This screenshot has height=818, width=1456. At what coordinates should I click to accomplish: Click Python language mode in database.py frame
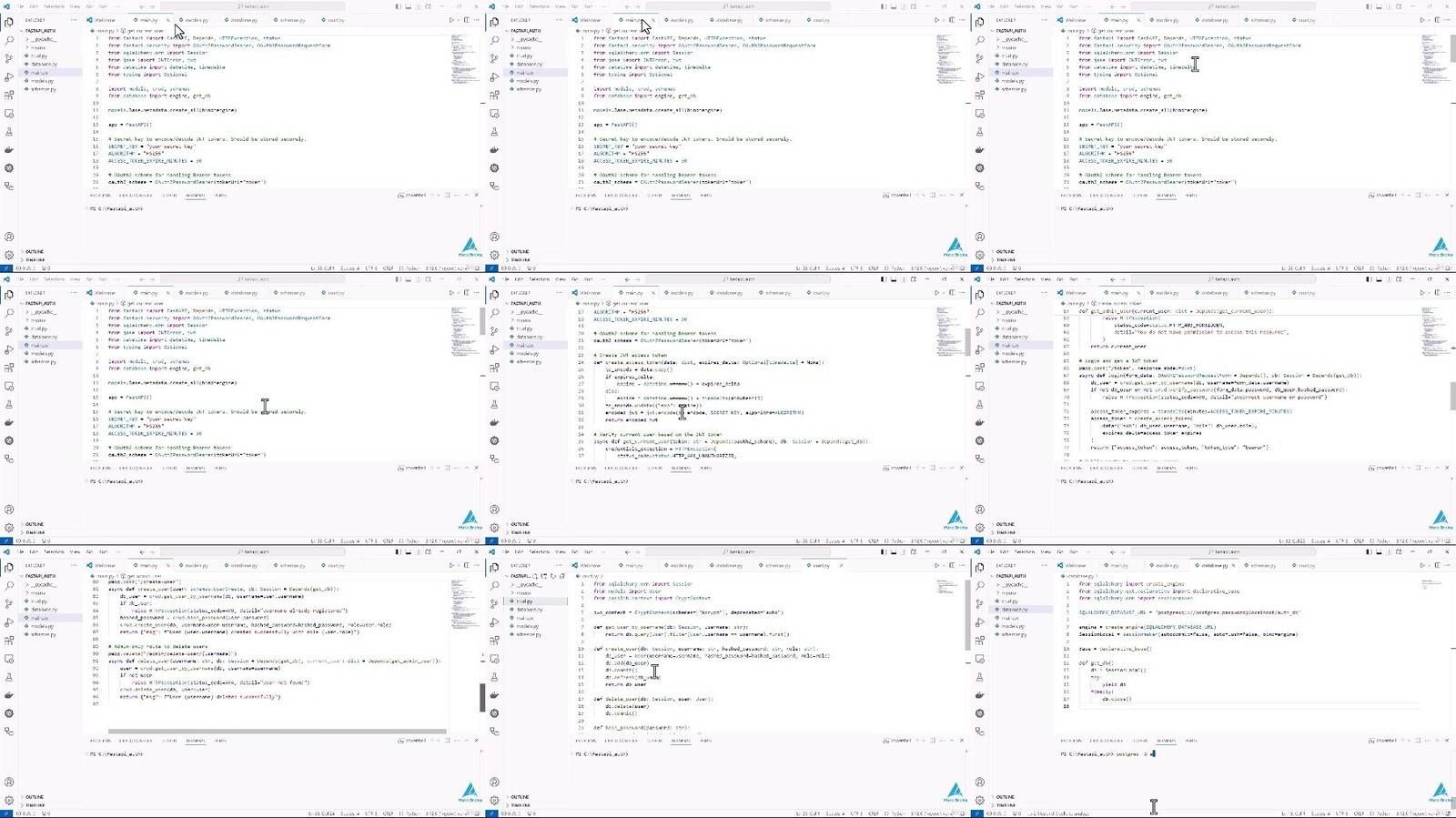coord(1380,813)
